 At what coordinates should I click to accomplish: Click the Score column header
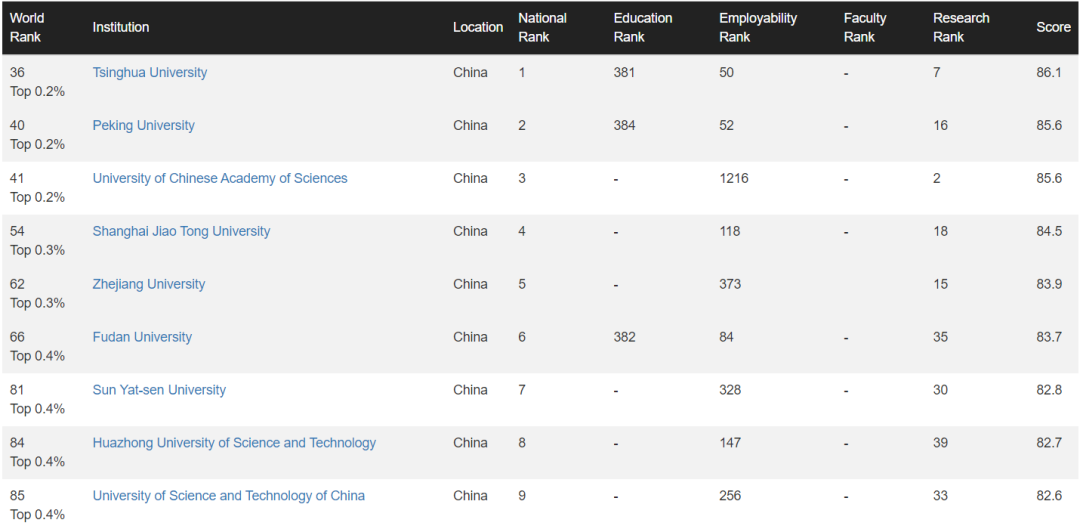pos(1054,28)
